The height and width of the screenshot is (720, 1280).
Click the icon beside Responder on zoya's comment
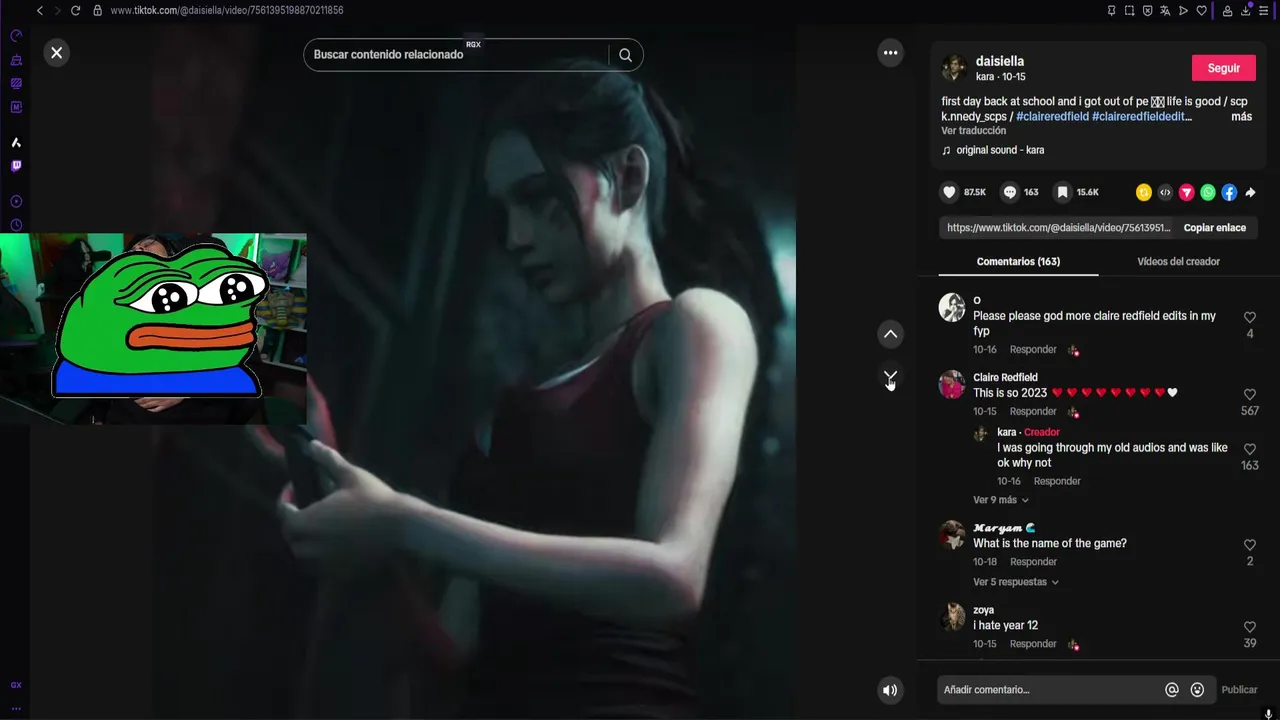tap(1073, 645)
